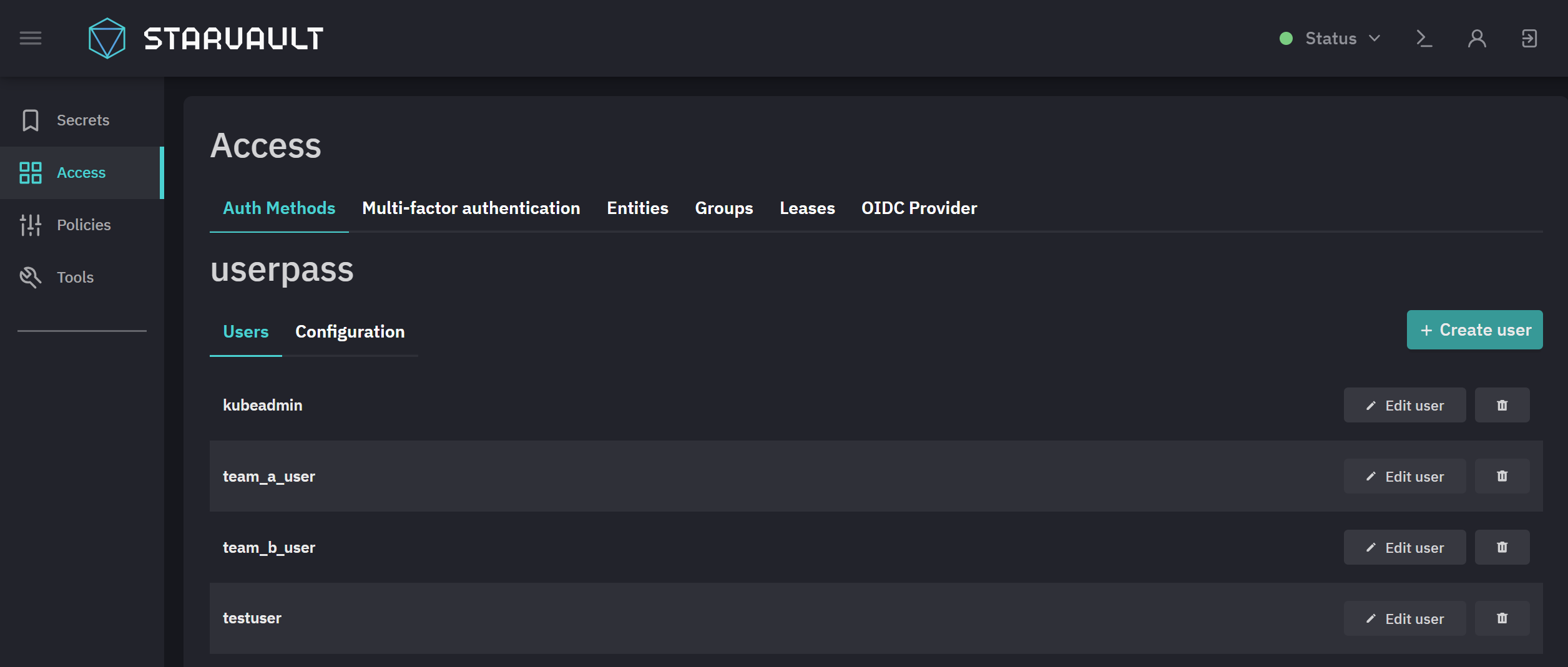Click the Policies sliders icon

point(31,225)
